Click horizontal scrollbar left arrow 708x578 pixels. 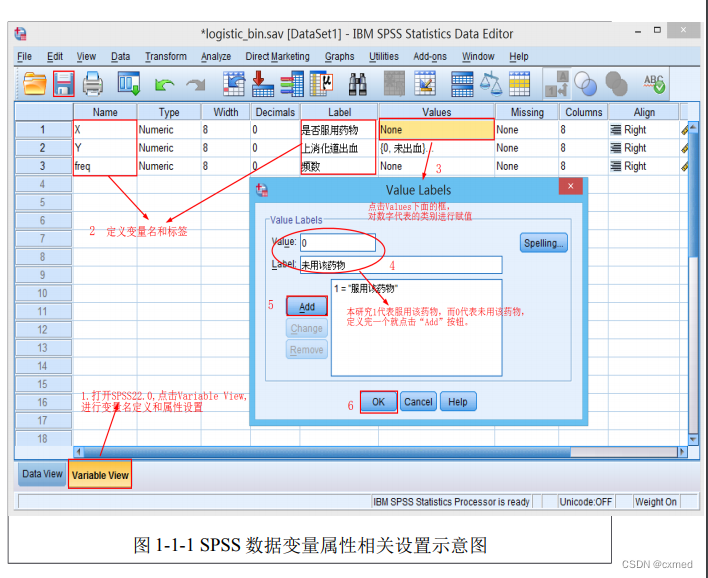[x=79, y=452]
